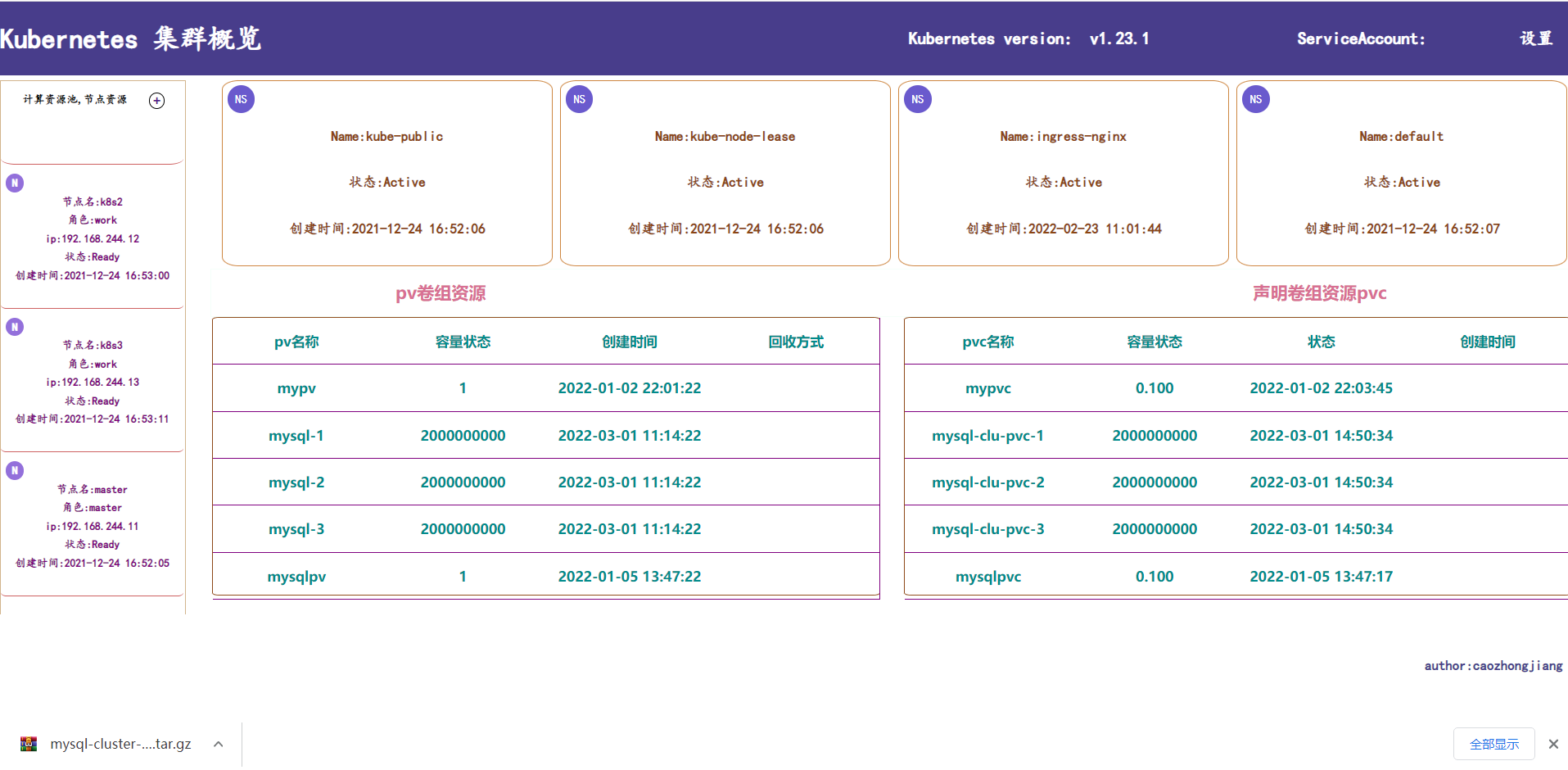Click 节点名:master node label
The image size is (1568, 770).
(x=93, y=490)
